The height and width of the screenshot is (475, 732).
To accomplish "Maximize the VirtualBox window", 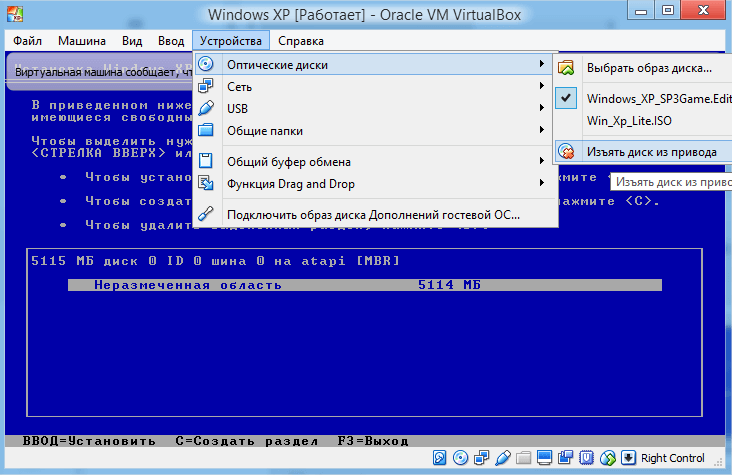I will [668, 11].
